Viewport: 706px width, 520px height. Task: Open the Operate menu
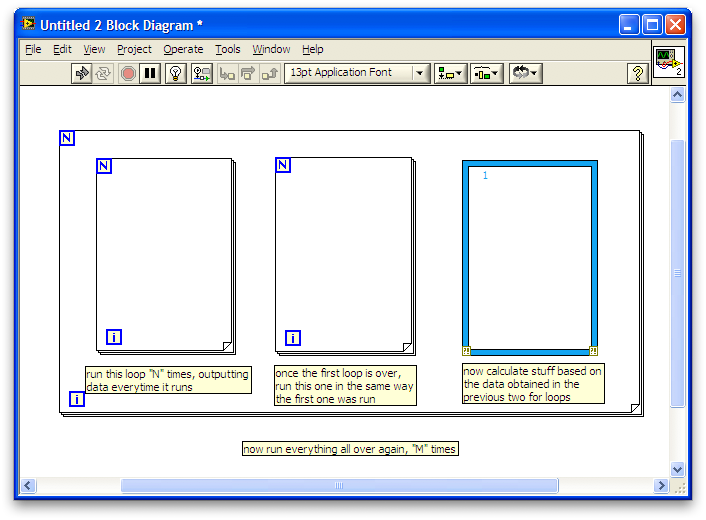click(x=183, y=49)
